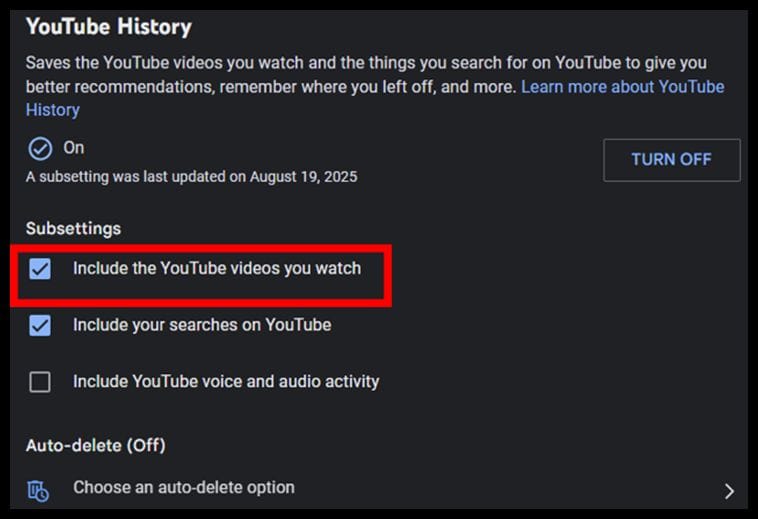Uncheck the "Include your searches on YouTube" checkbox
The image size is (758, 519).
pos(40,325)
